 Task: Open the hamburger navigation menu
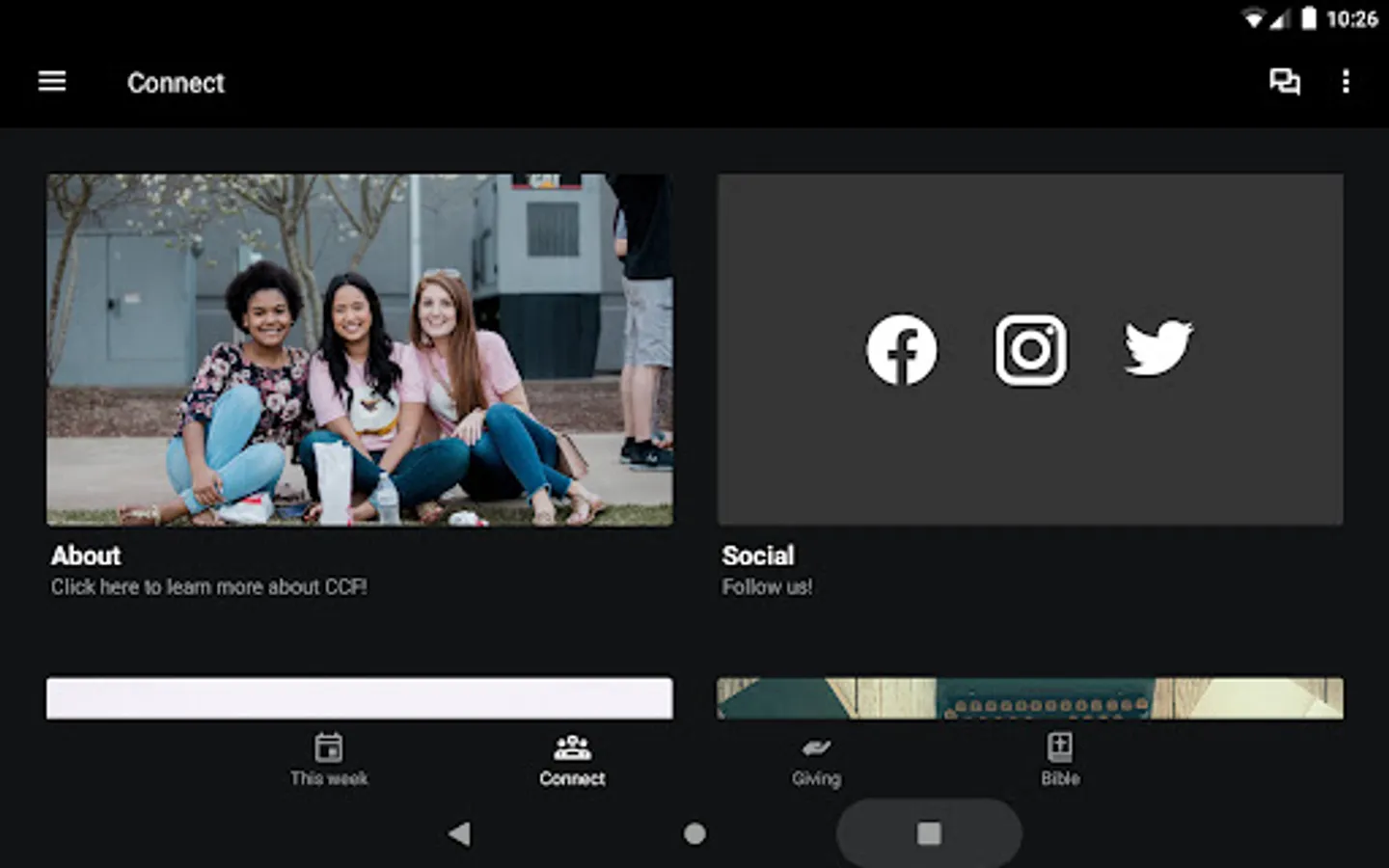(52, 82)
